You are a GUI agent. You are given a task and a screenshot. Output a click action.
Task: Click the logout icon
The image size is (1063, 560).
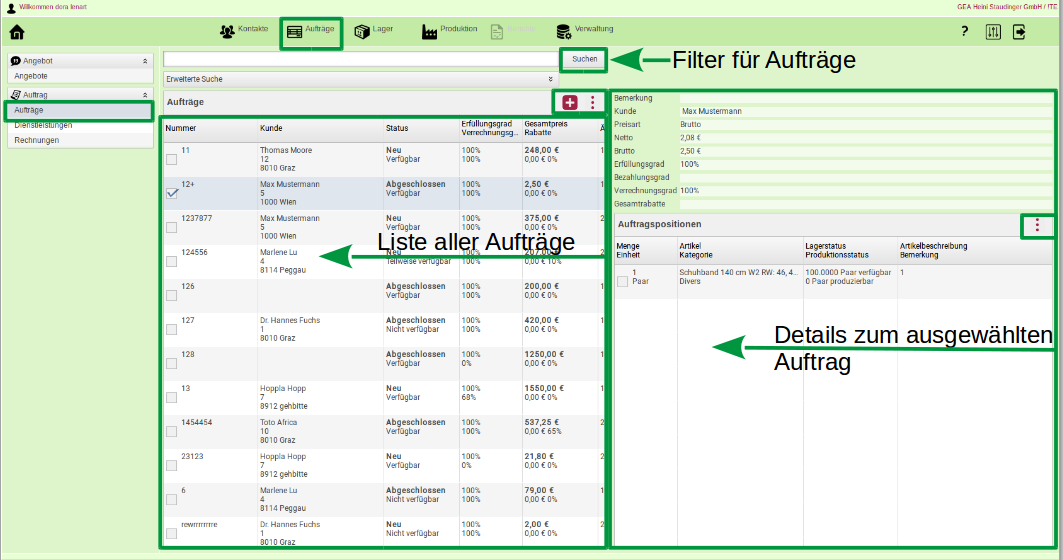[1019, 32]
